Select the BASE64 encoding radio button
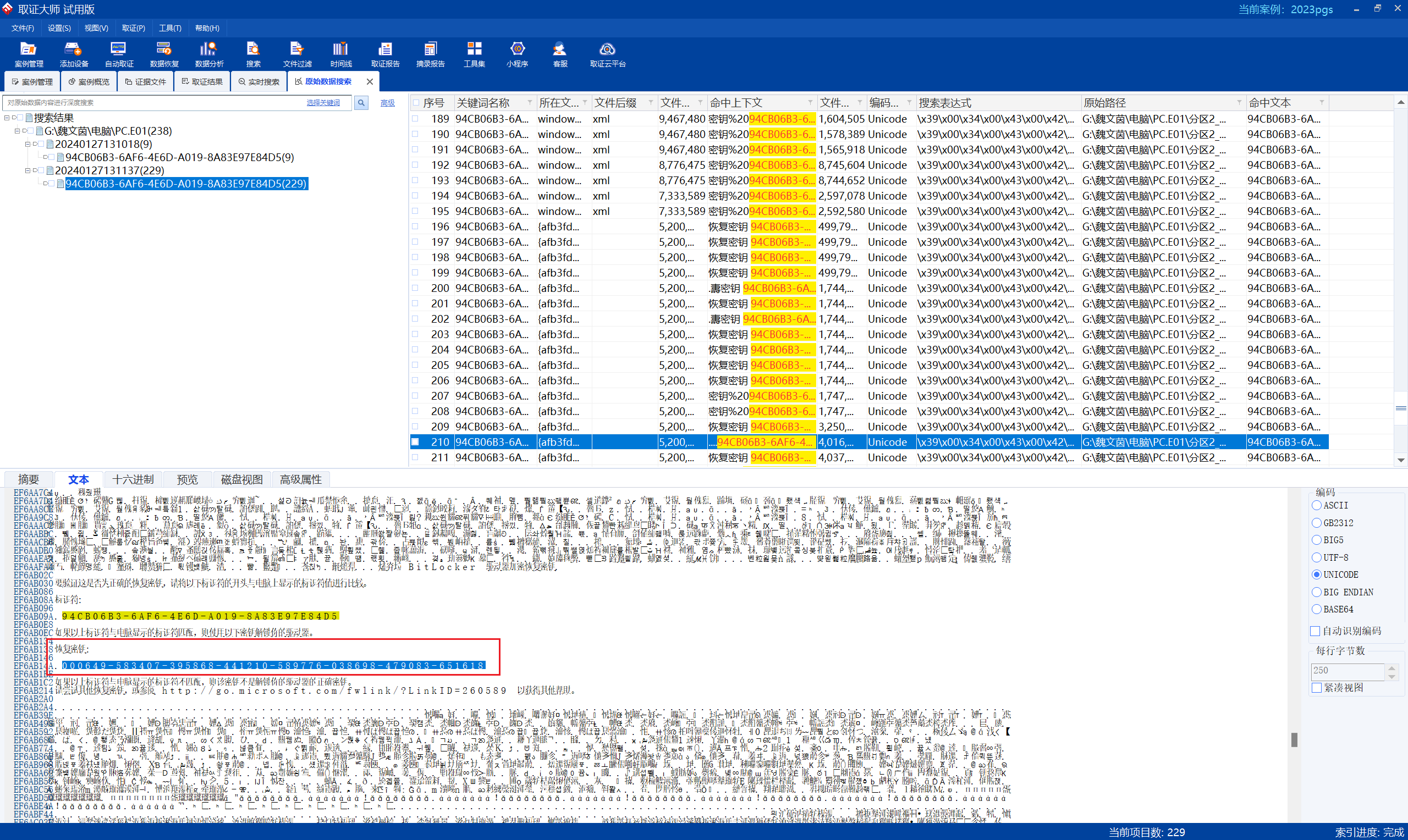Screen dimensions: 1408x840 tap(1316, 609)
